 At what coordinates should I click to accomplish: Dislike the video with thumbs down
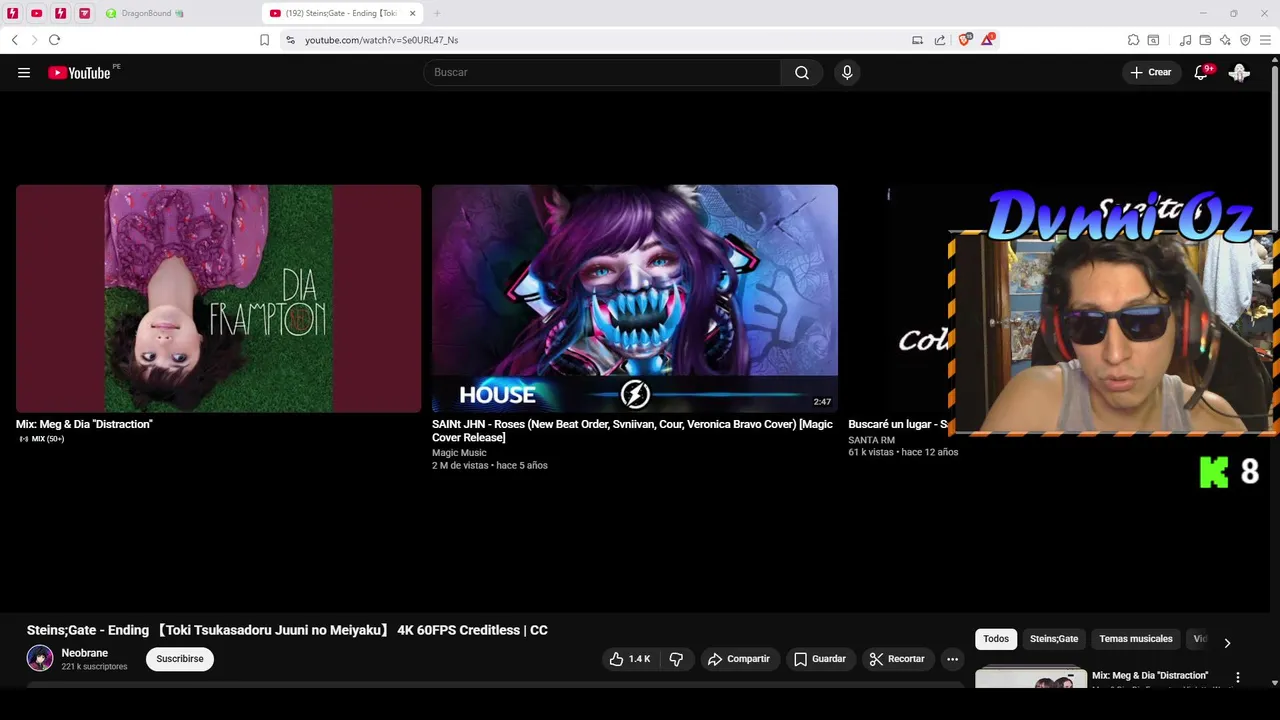pos(676,659)
